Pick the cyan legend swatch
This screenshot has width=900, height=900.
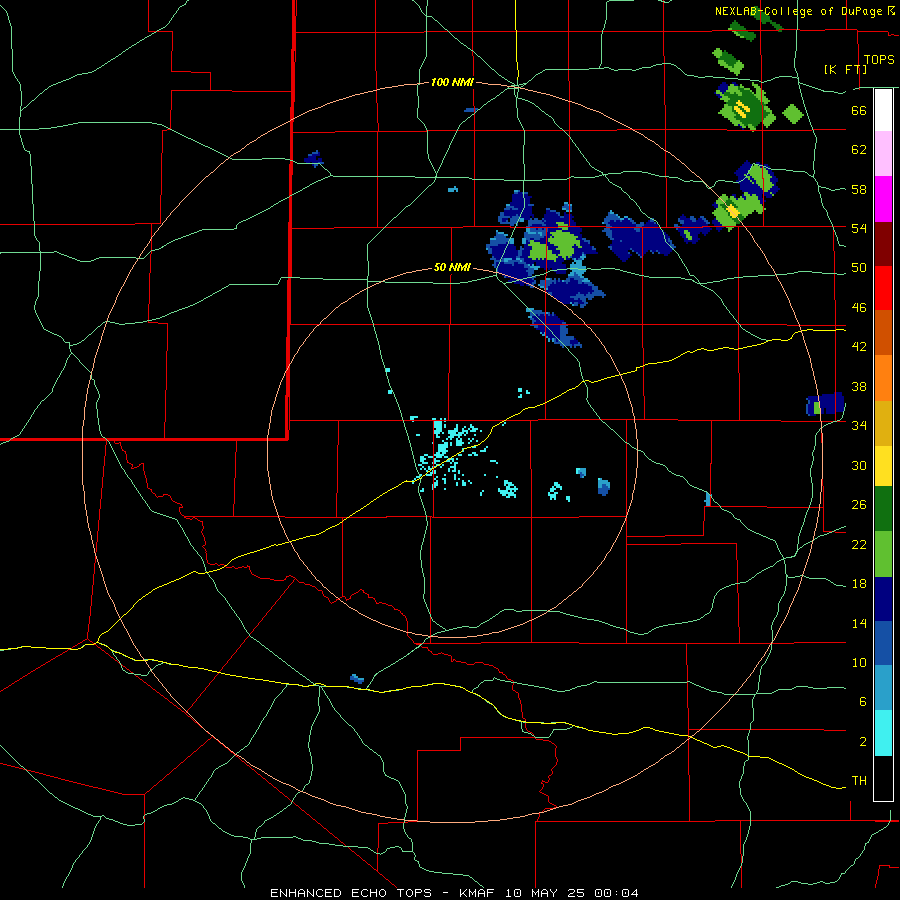pos(883,733)
